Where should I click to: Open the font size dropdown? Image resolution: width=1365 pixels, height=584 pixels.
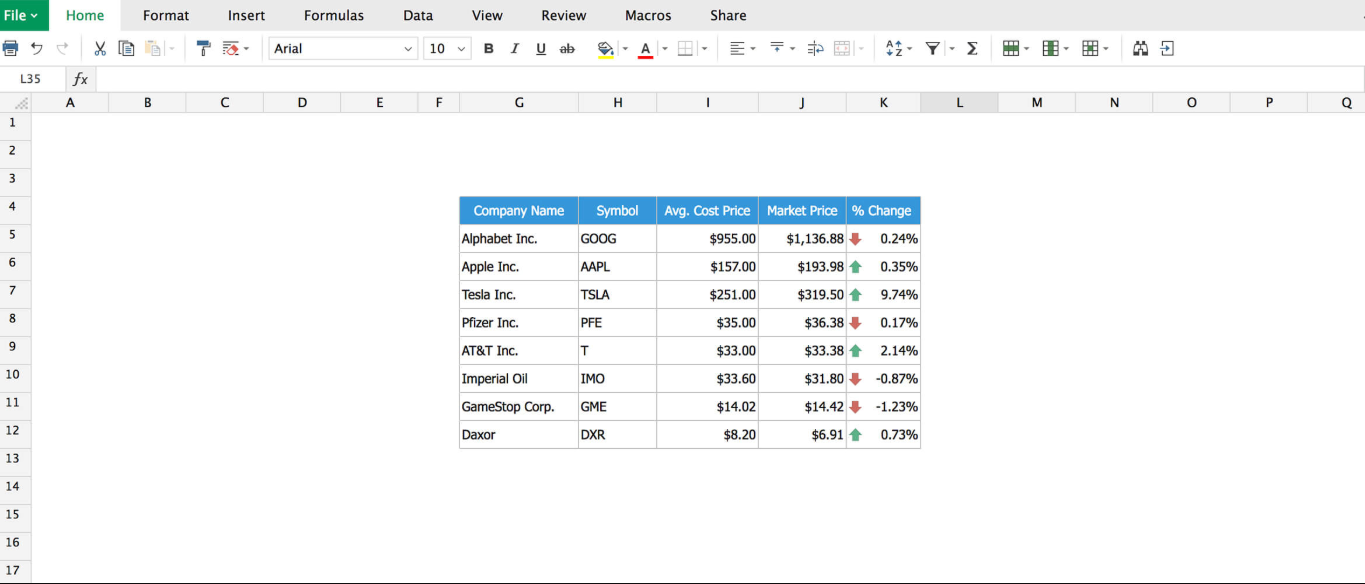447,47
